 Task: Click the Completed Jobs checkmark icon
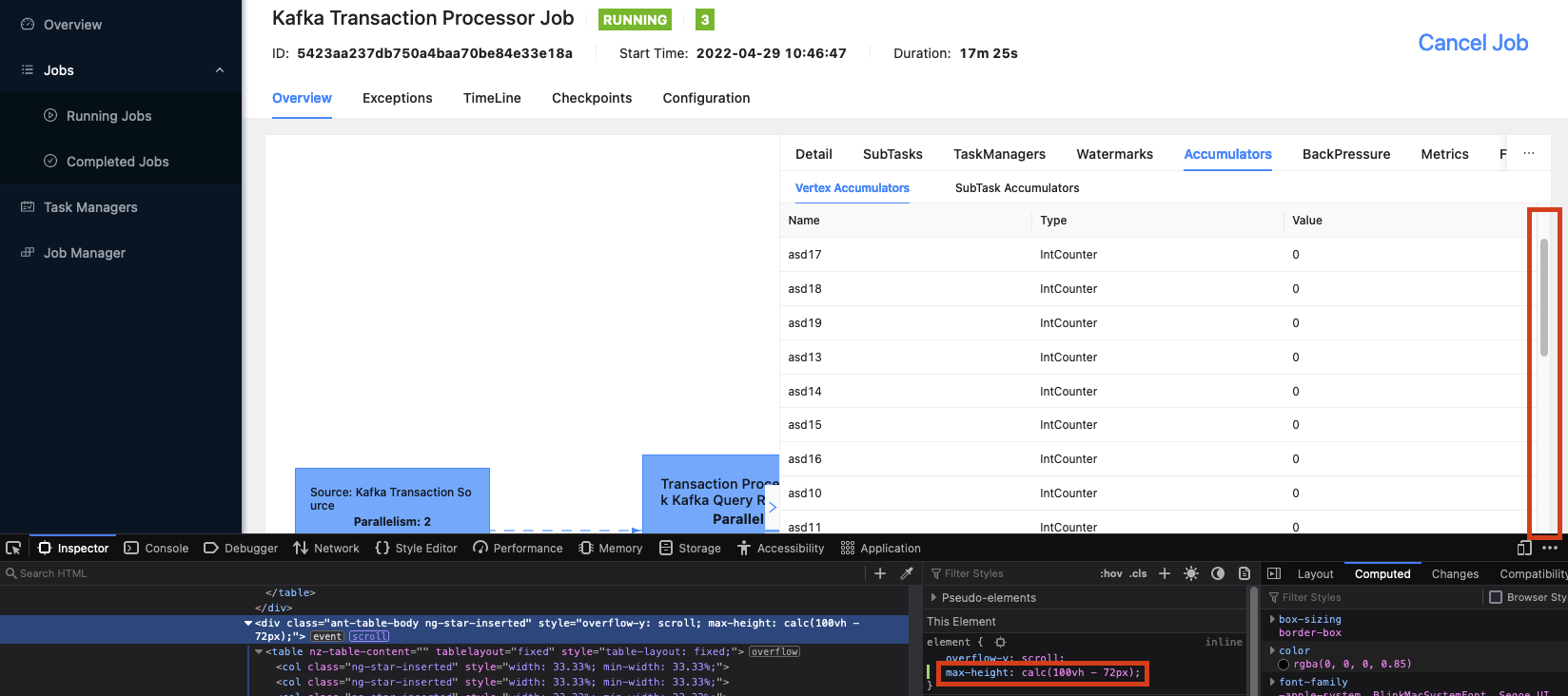click(x=50, y=162)
